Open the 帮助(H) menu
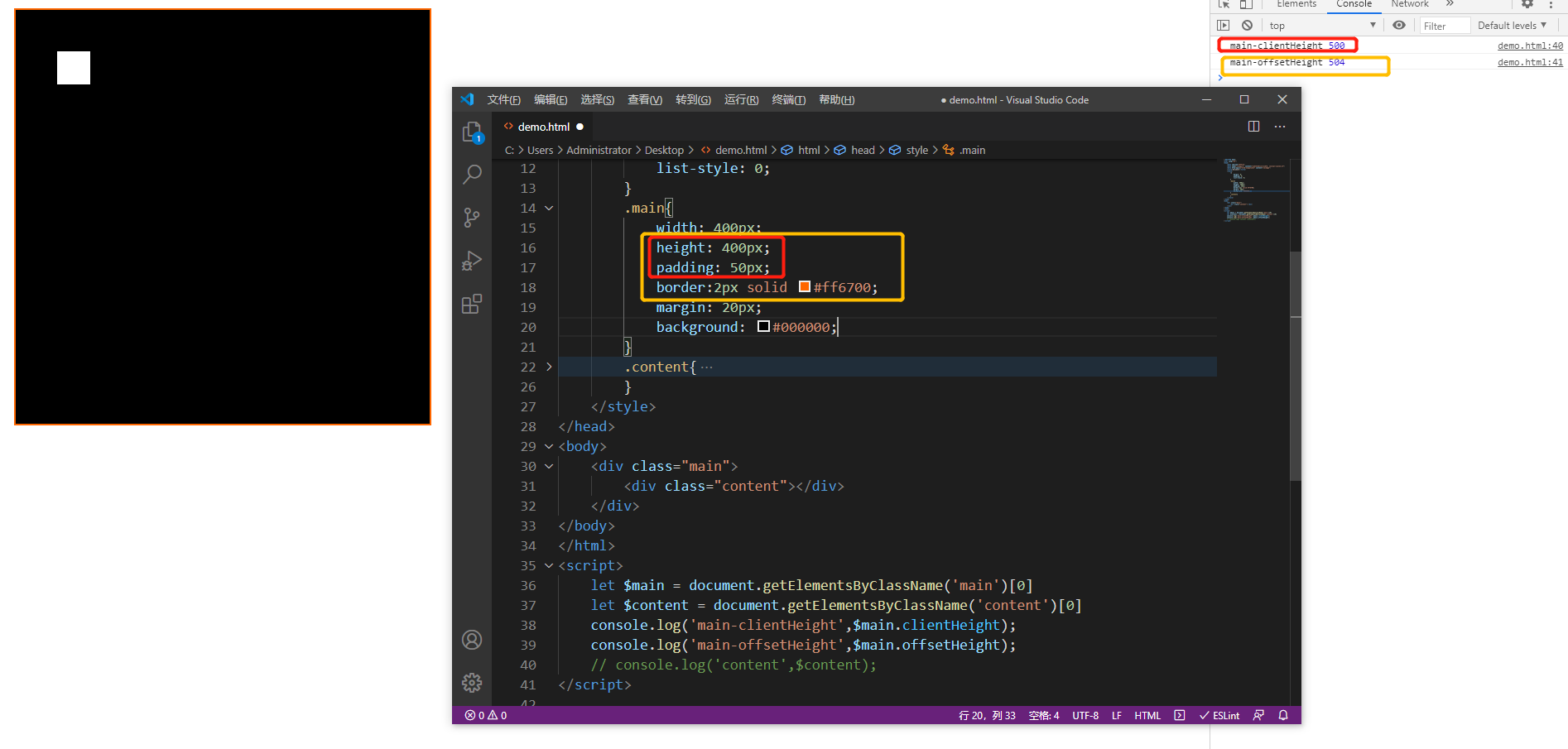Image resolution: width=1568 pixels, height=749 pixels. (836, 99)
